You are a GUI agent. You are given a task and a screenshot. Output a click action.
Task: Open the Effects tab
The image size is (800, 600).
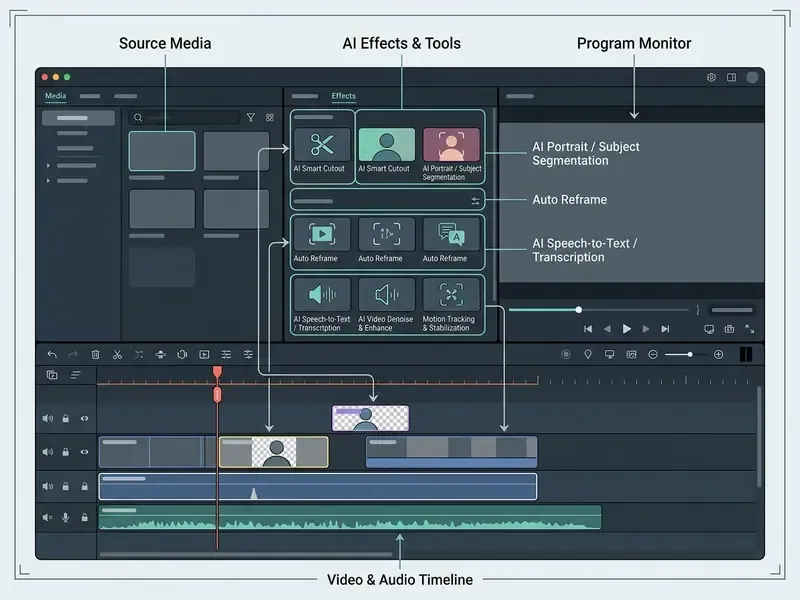click(x=343, y=96)
